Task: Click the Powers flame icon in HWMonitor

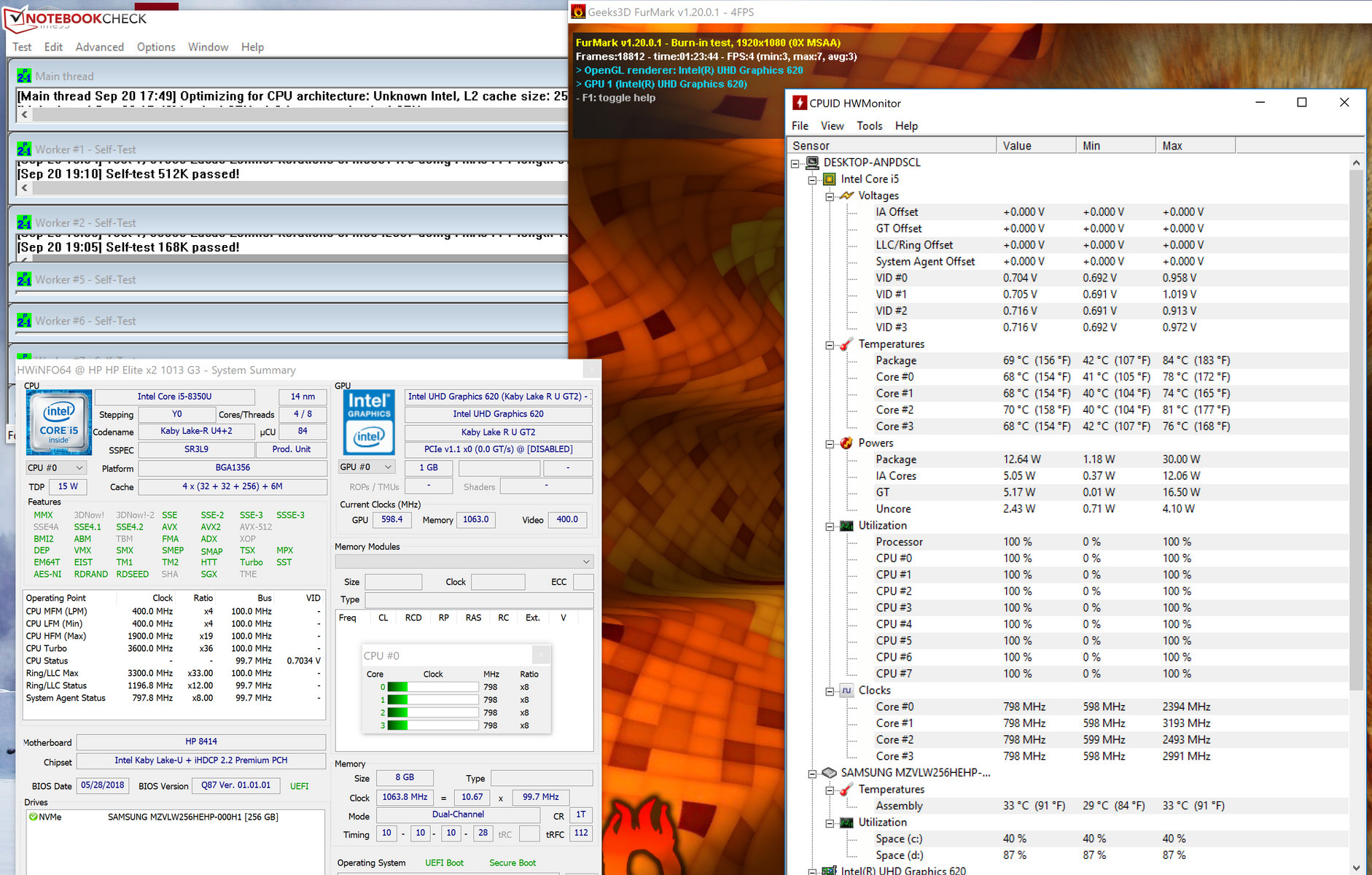Action: tap(846, 443)
